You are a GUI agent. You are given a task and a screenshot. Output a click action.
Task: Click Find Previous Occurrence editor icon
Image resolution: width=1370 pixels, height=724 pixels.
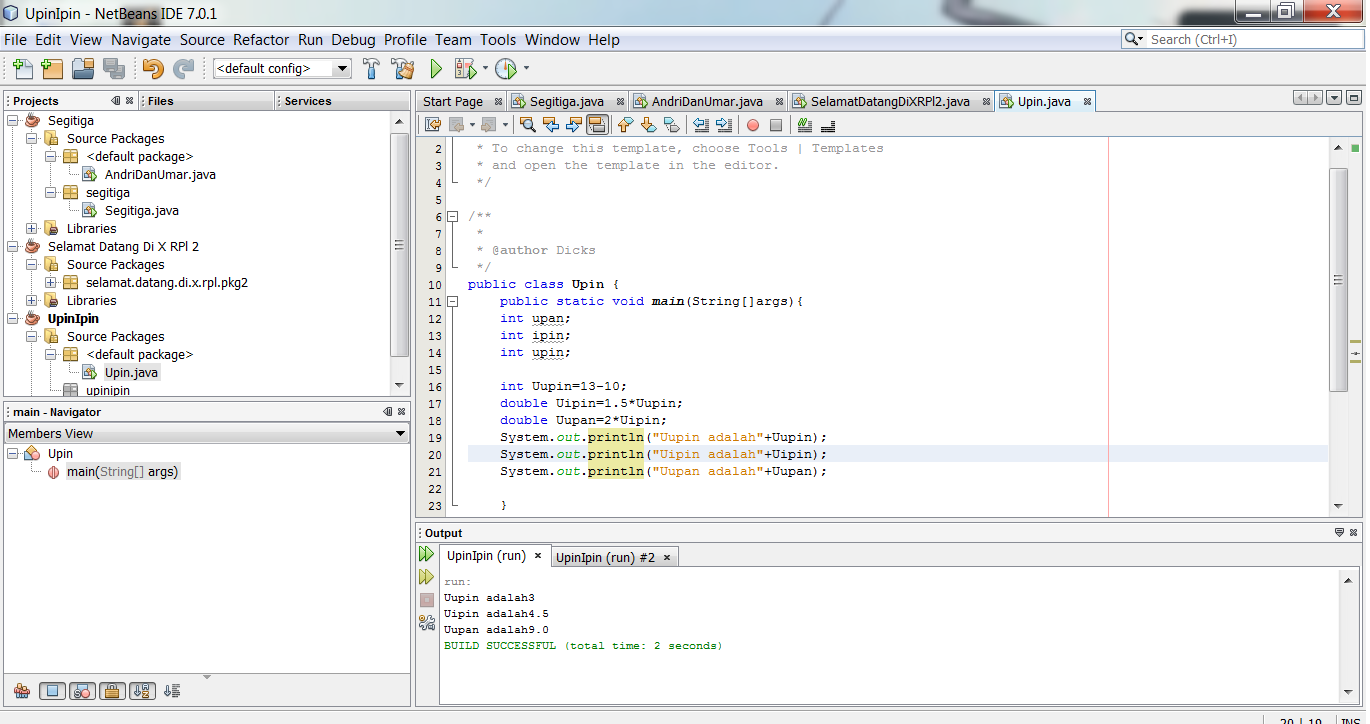pyautogui.click(x=551, y=125)
